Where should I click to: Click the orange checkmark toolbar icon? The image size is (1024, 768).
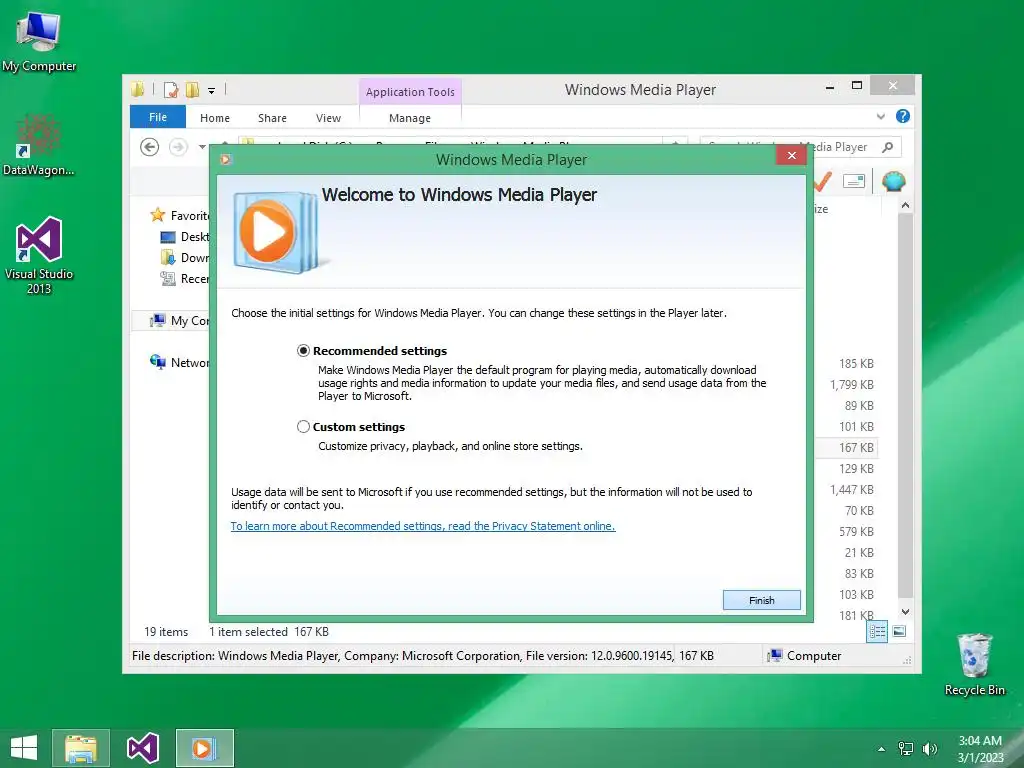click(x=822, y=181)
